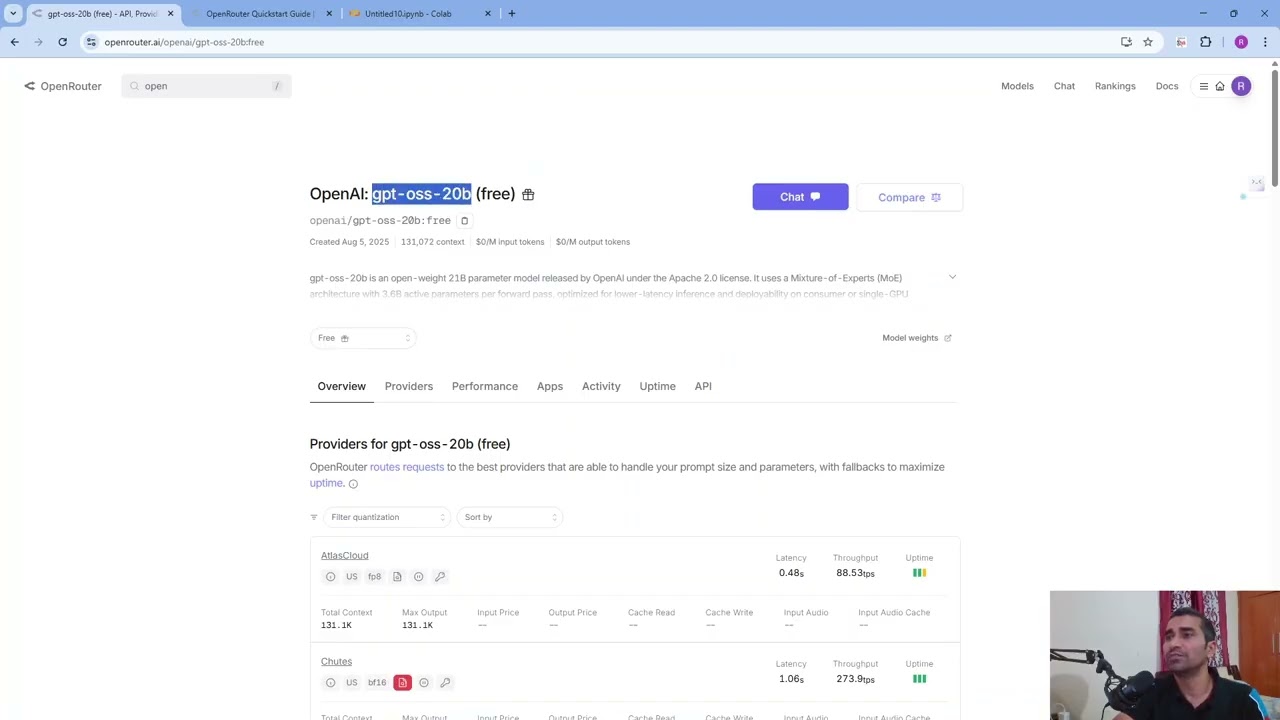Image resolution: width=1280 pixels, height=720 pixels.
Task: Click the browser address bar URL
Action: pyautogui.click(x=184, y=42)
